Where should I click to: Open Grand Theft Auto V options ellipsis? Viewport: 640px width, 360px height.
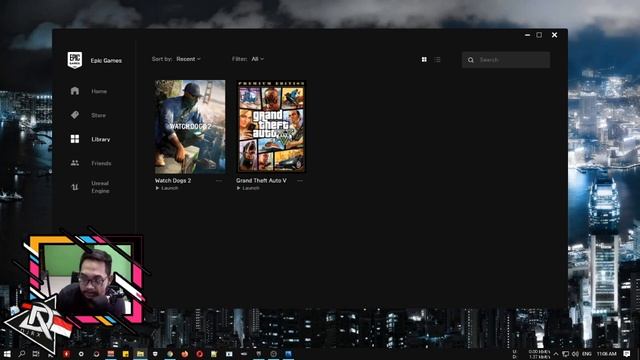300,180
